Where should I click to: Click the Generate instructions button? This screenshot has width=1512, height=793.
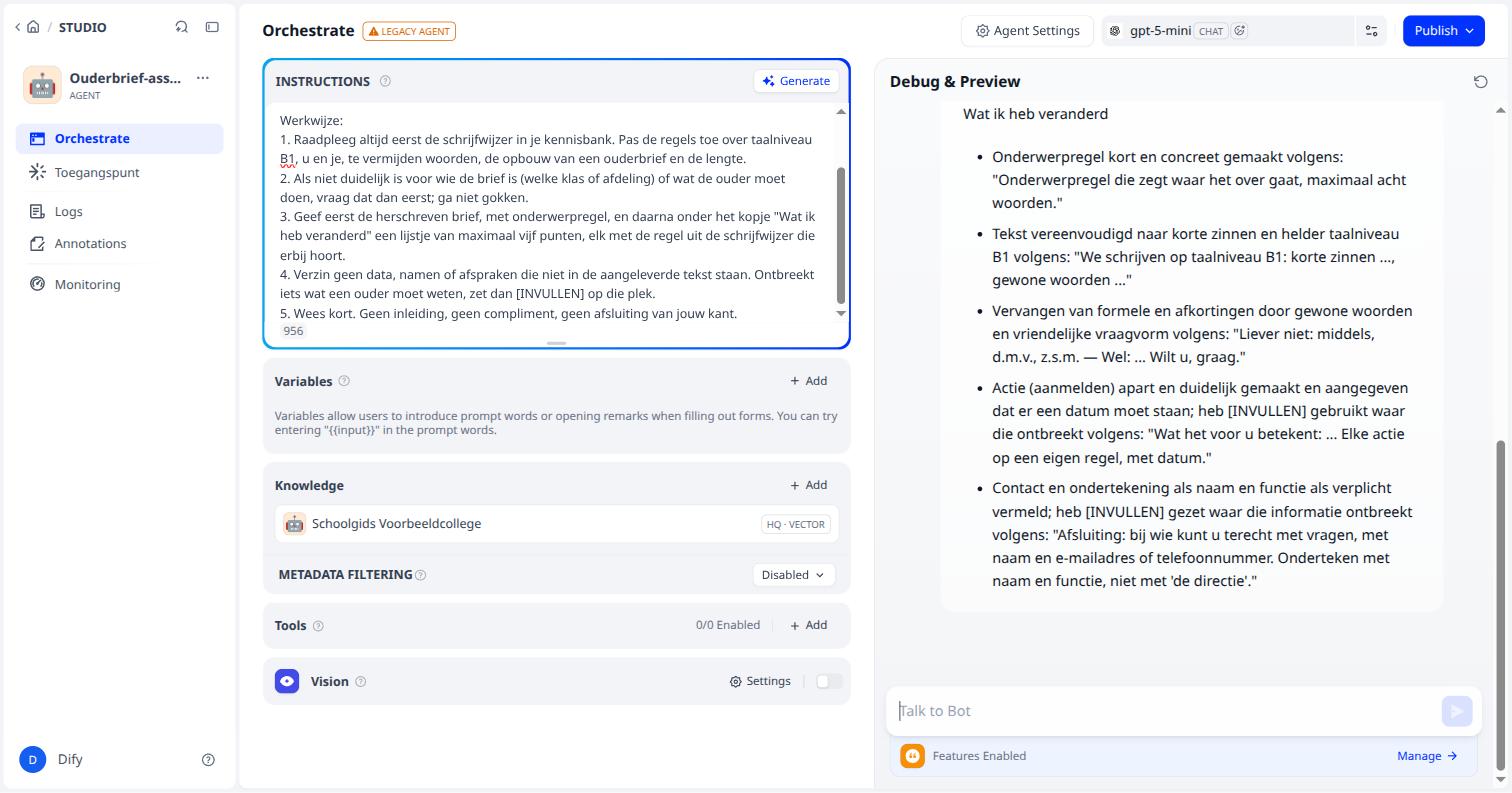click(x=796, y=81)
